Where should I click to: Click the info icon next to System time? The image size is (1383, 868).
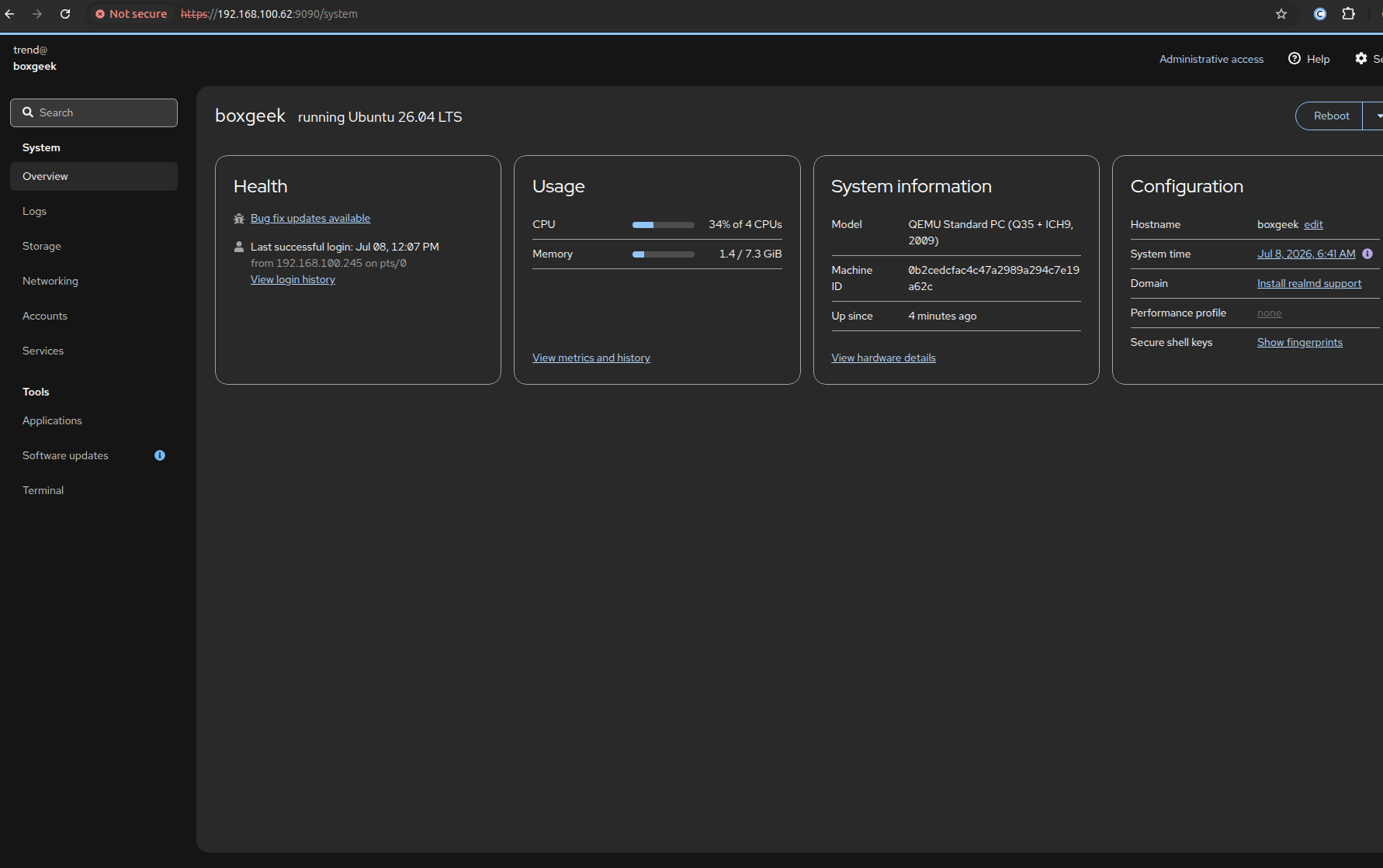coord(1367,254)
